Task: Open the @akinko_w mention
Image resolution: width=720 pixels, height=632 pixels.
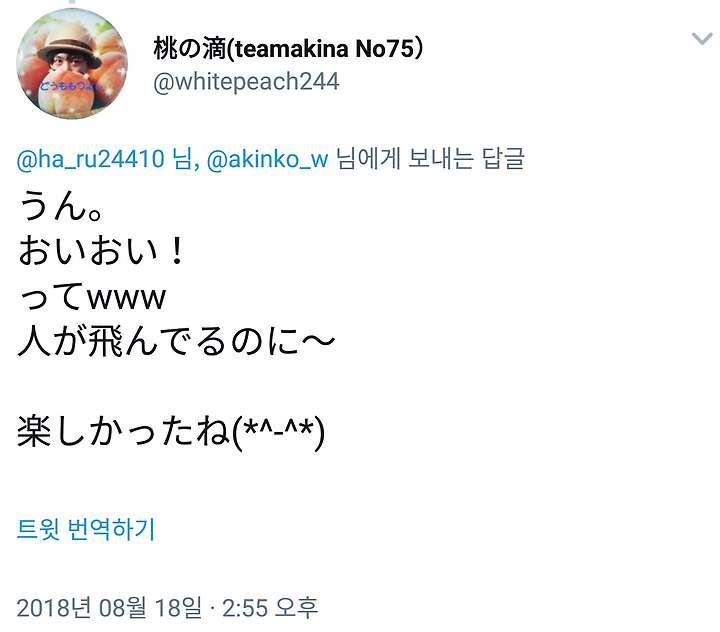Action: tap(268, 159)
